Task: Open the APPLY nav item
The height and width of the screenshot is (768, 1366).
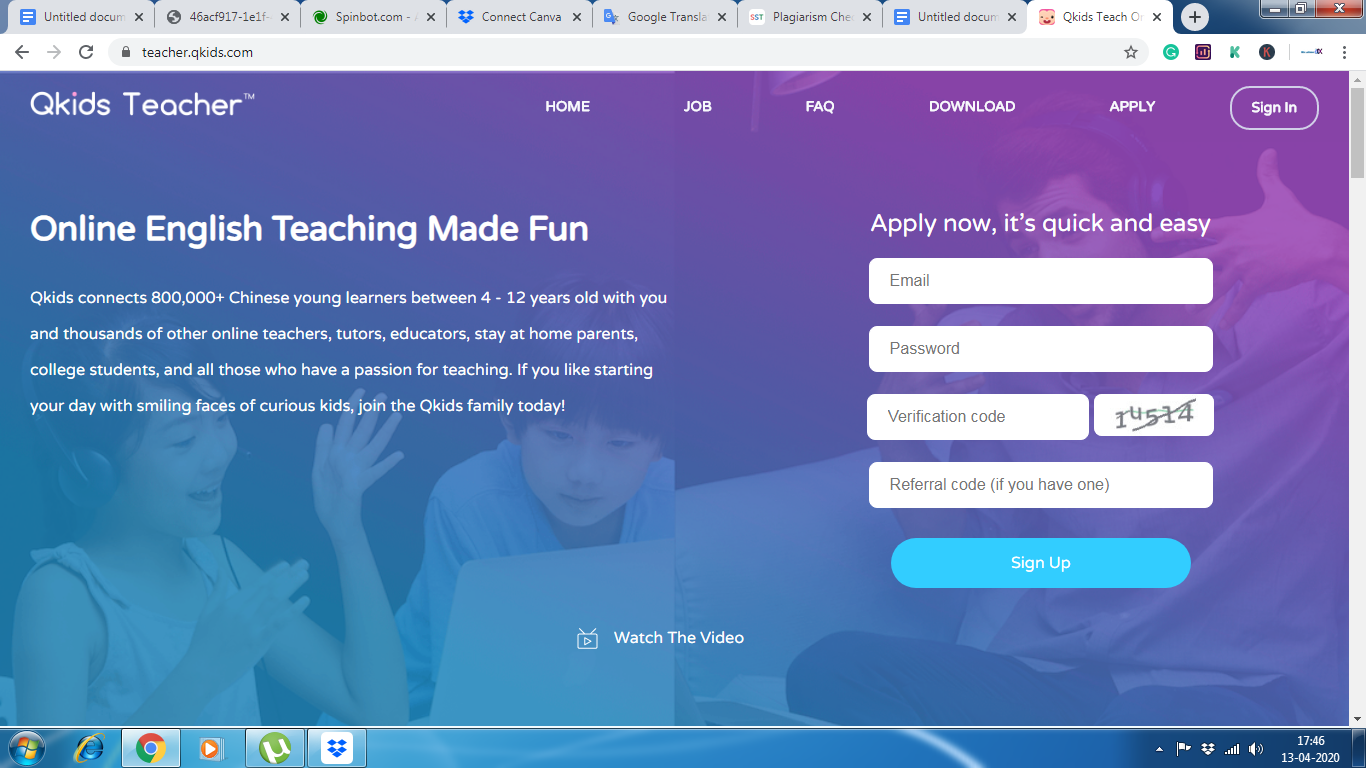Action: coord(1132,106)
